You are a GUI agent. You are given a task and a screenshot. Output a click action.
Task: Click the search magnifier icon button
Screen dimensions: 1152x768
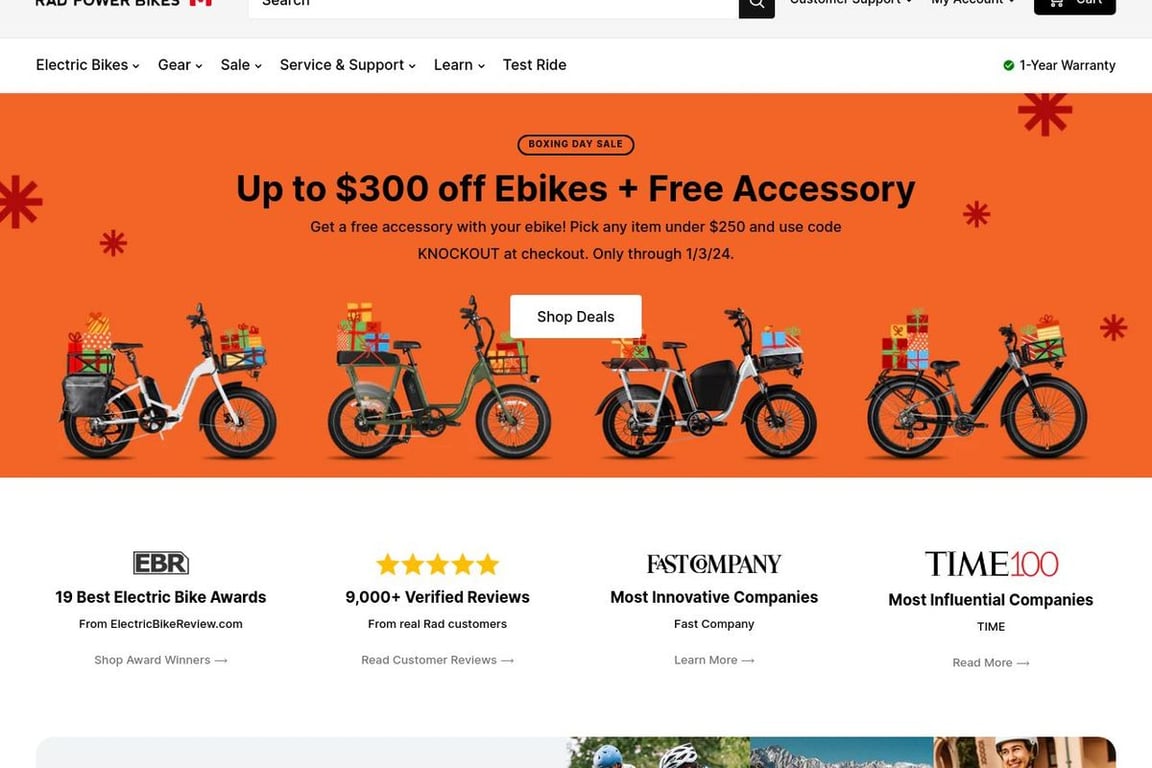(756, 6)
